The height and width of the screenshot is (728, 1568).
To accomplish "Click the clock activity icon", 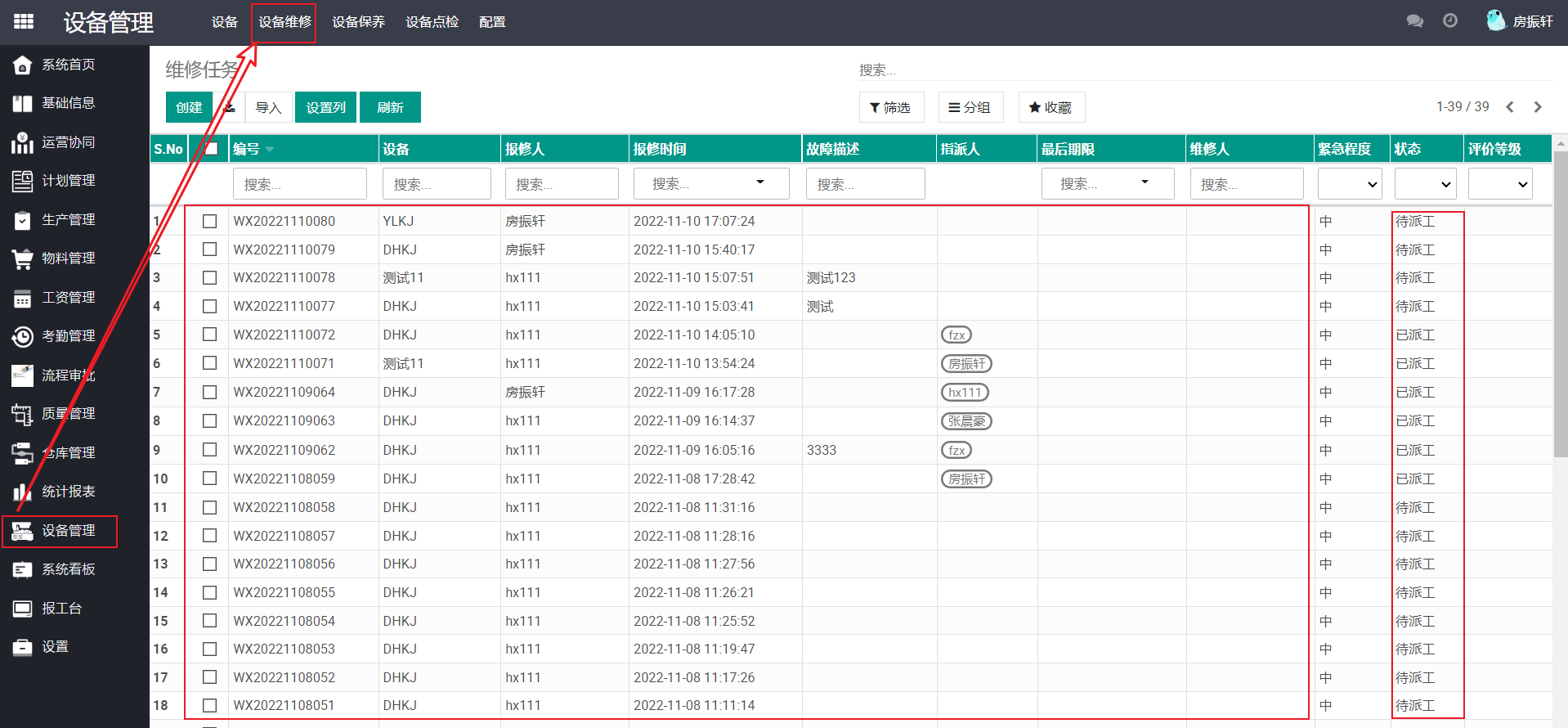I will (x=1450, y=21).
